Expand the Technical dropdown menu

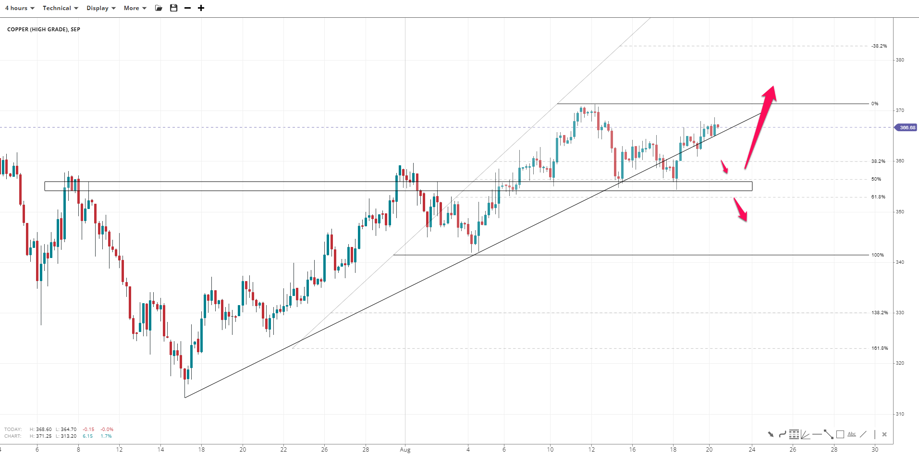(60, 8)
